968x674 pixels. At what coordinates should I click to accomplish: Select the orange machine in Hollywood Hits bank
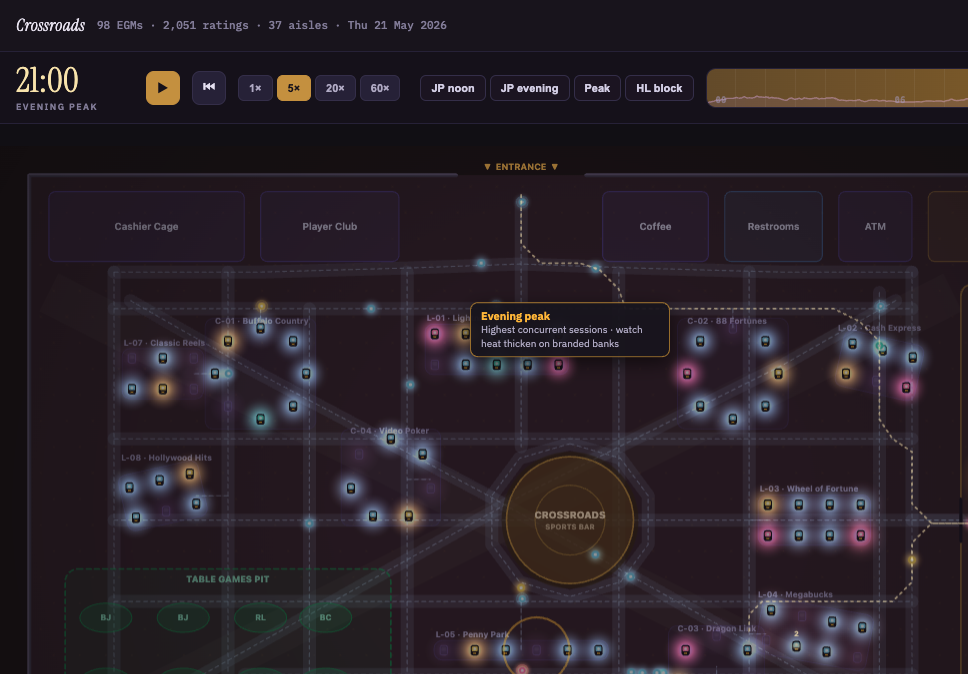click(x=190, y=474)
